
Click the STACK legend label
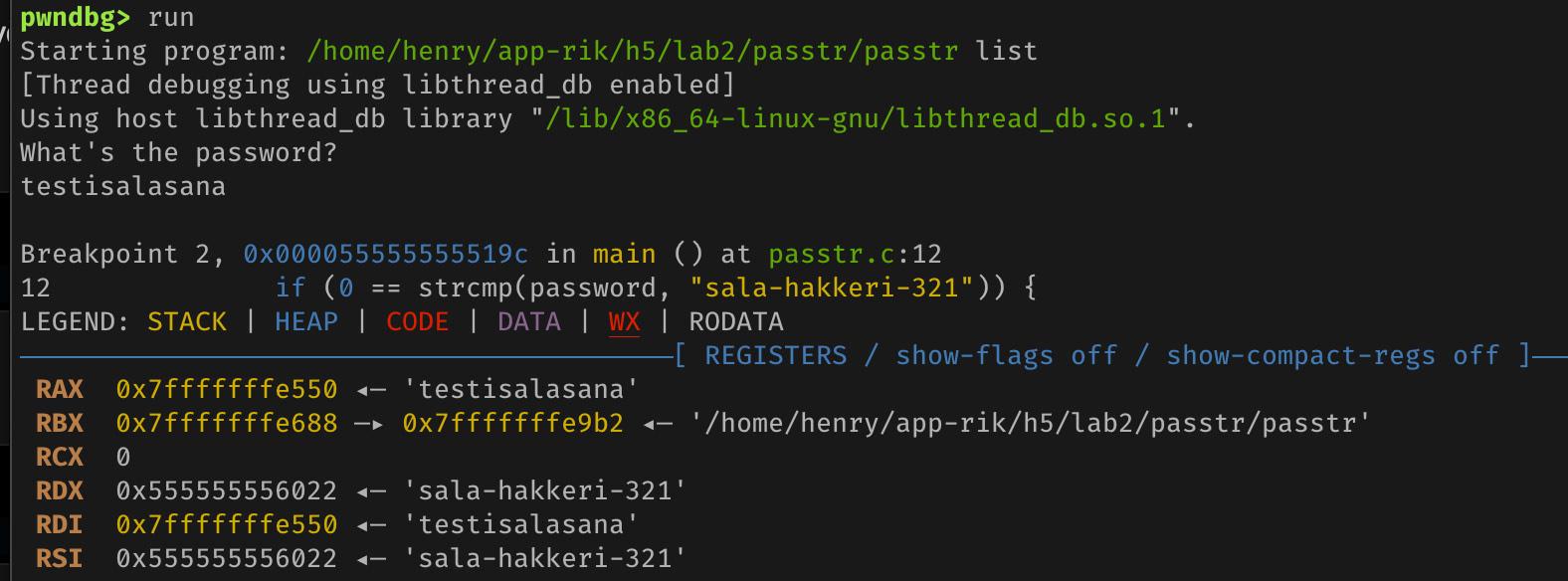187,322
